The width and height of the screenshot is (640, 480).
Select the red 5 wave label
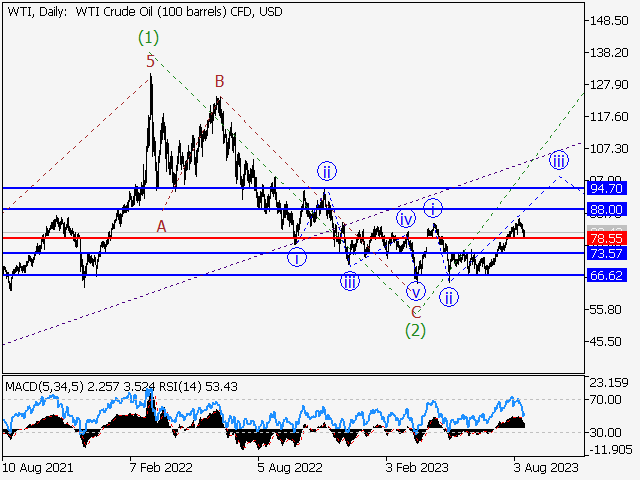click(x=151, y=62)
